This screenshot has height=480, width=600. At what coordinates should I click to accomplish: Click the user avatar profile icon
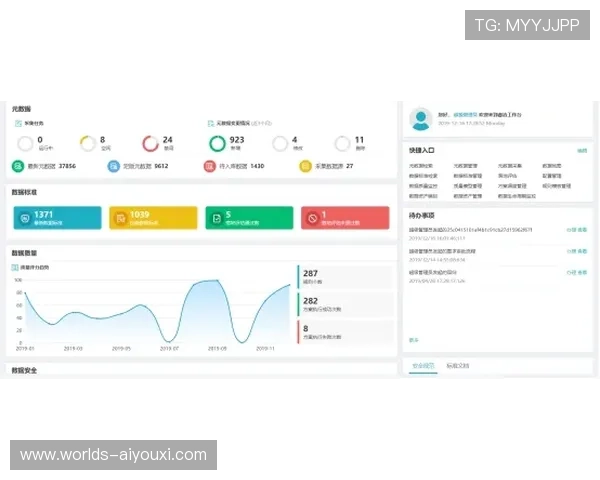[x=420, y=119]
